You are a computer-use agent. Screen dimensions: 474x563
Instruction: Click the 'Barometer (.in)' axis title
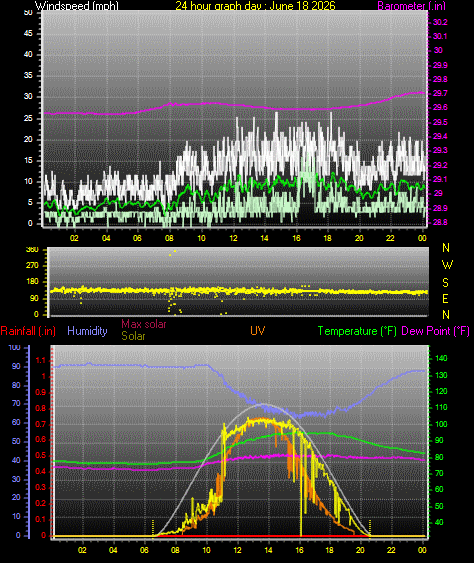tap(411, 5)
